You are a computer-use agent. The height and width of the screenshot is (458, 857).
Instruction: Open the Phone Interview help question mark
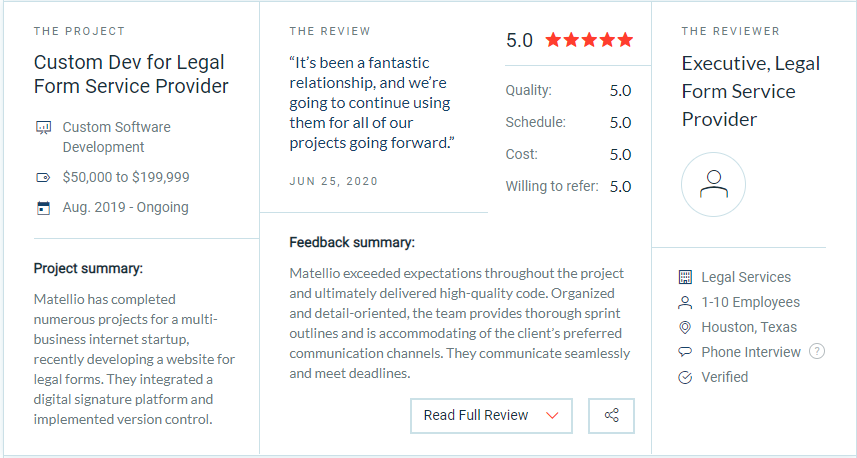point(817,351)
